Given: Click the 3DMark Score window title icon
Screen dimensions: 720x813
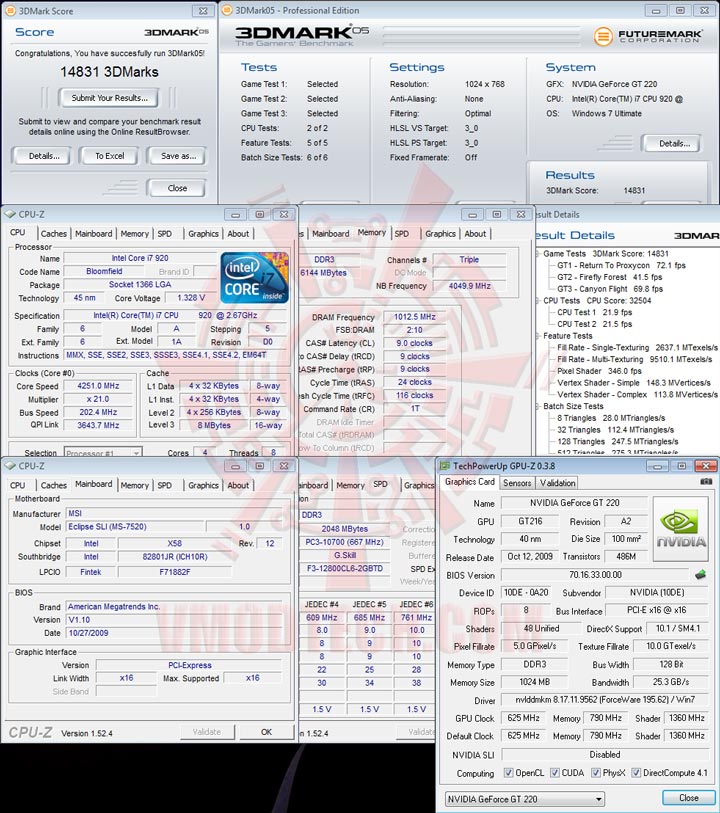Looking at the screenshot, I should [x=11, y=11].
